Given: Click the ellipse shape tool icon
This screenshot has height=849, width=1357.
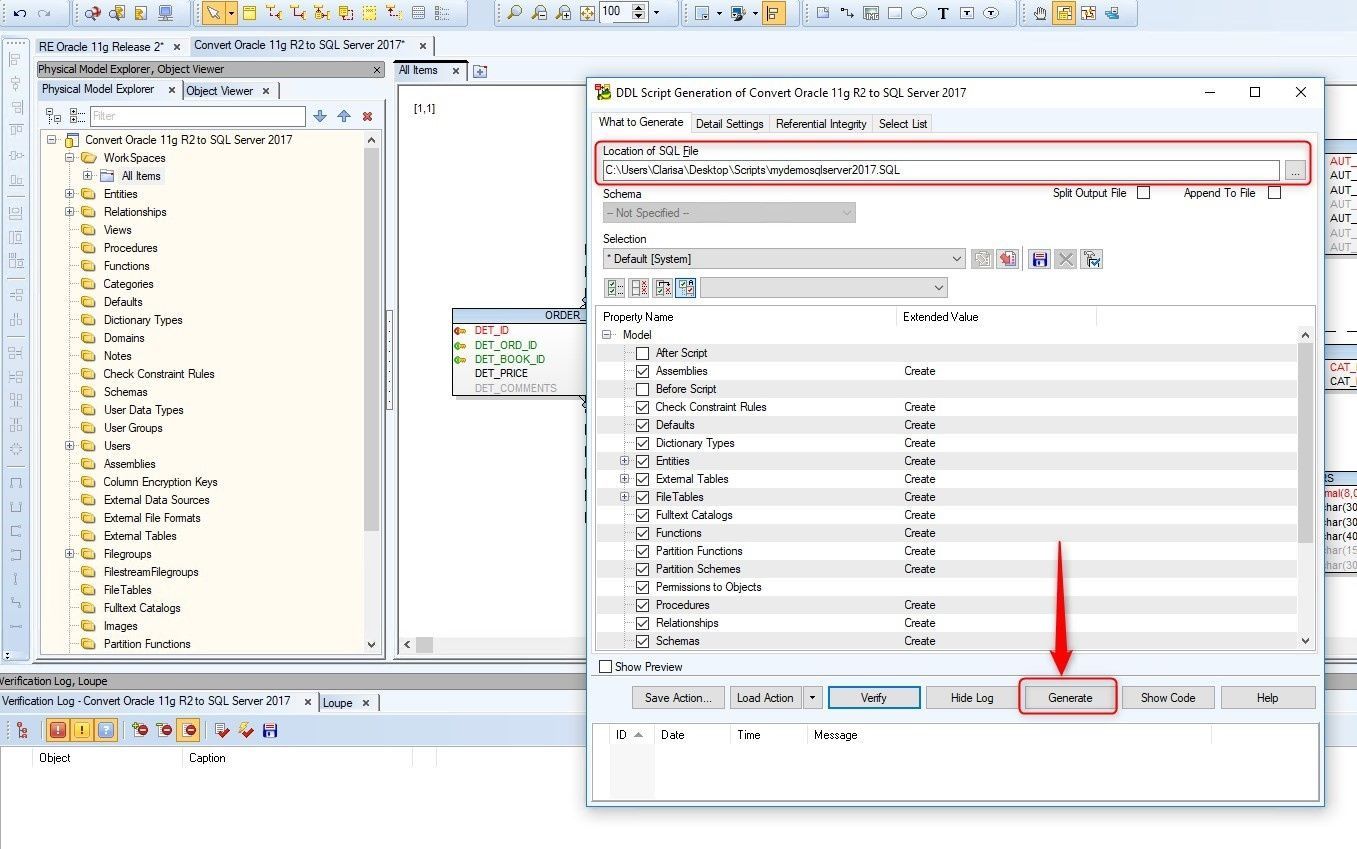Looking at the screenshot, I should pyautogui.click(x=919, y=13).
